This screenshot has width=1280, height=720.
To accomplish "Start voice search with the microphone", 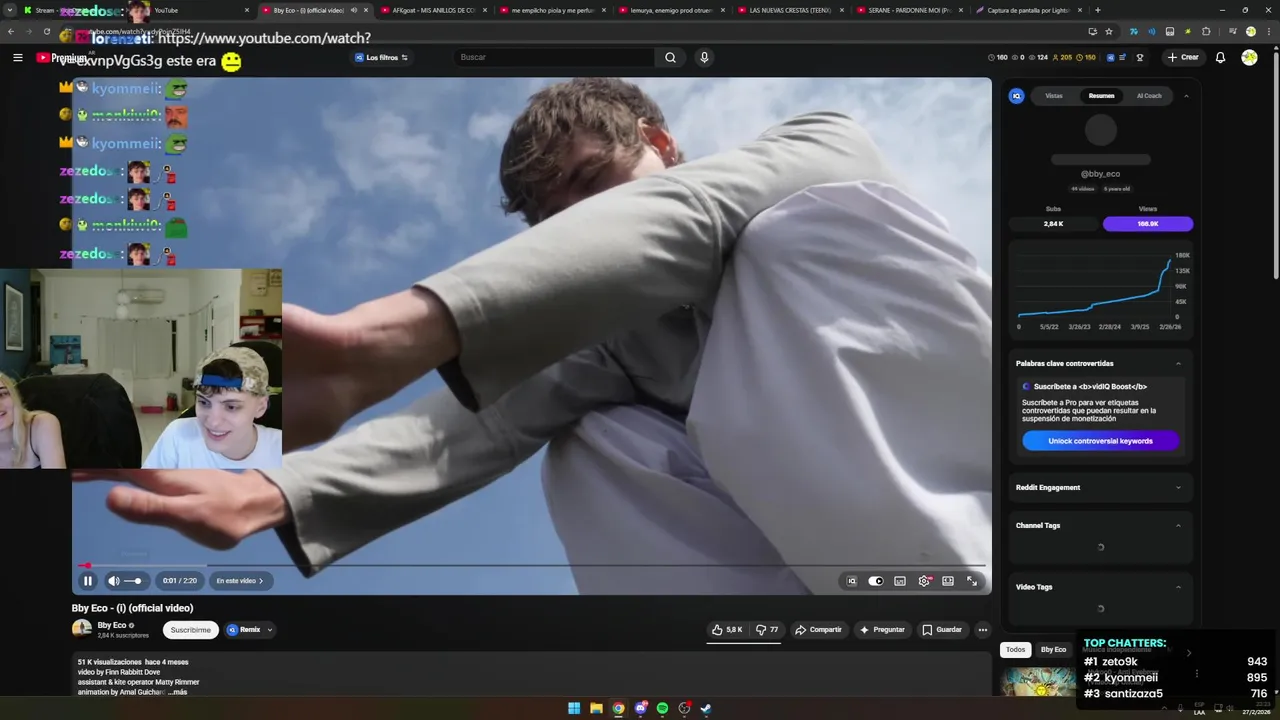I will click(x=704, y=57).
